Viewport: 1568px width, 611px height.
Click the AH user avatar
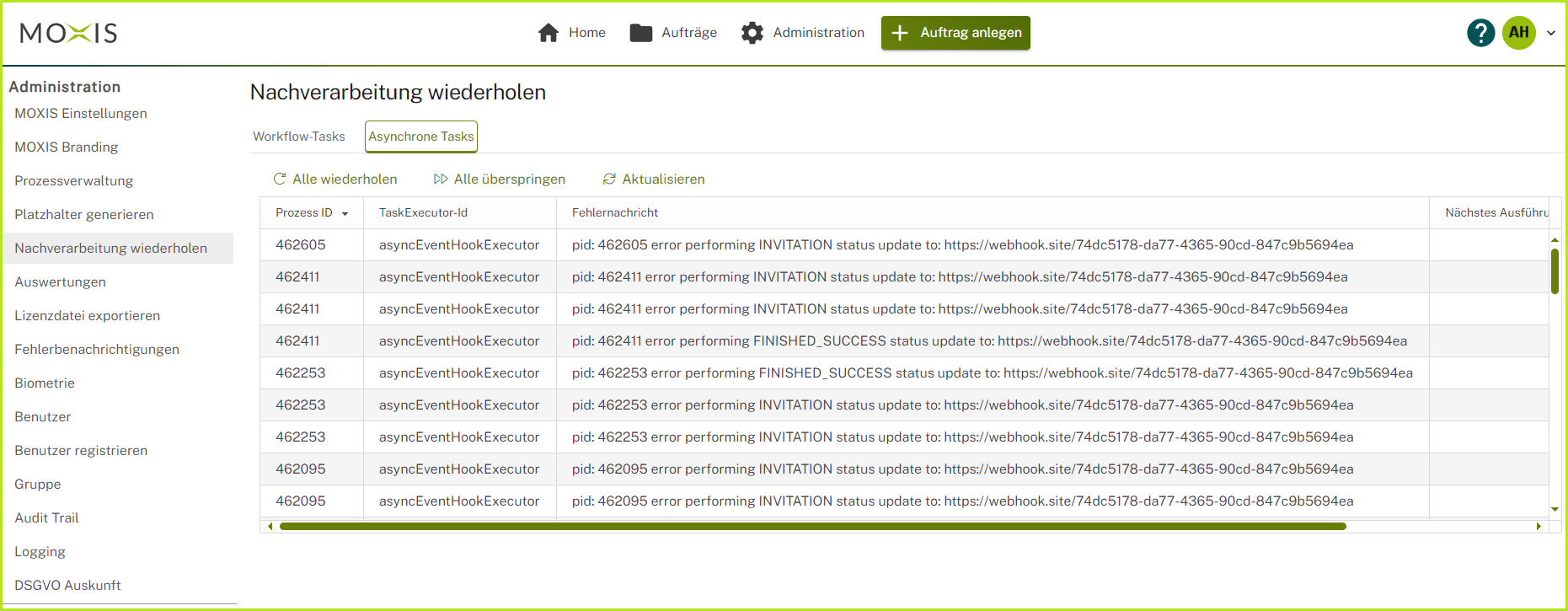tap(1519, 33)
